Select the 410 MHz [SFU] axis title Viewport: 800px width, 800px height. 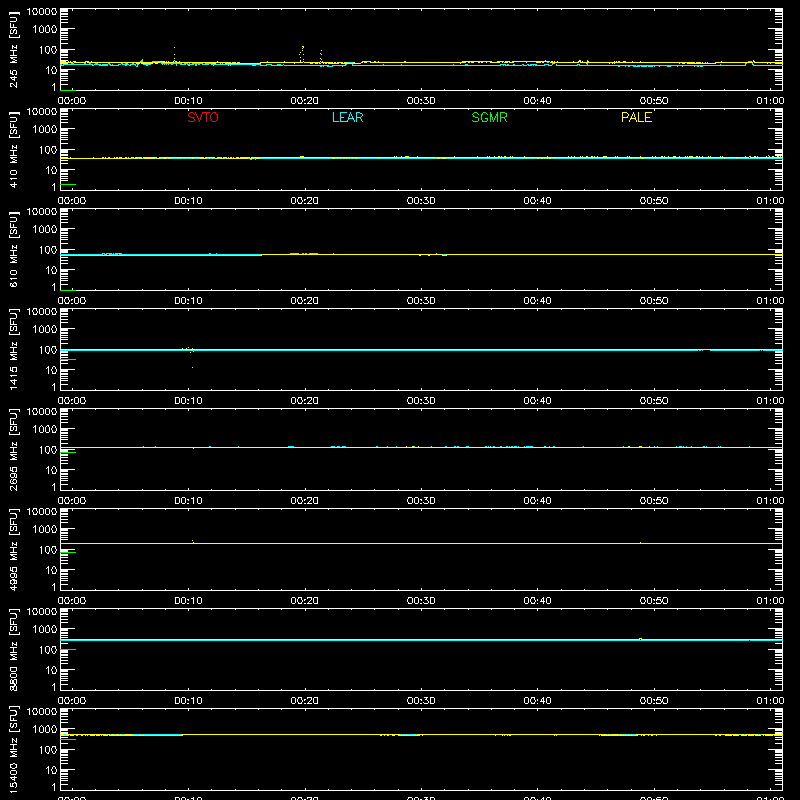[14, 149]
